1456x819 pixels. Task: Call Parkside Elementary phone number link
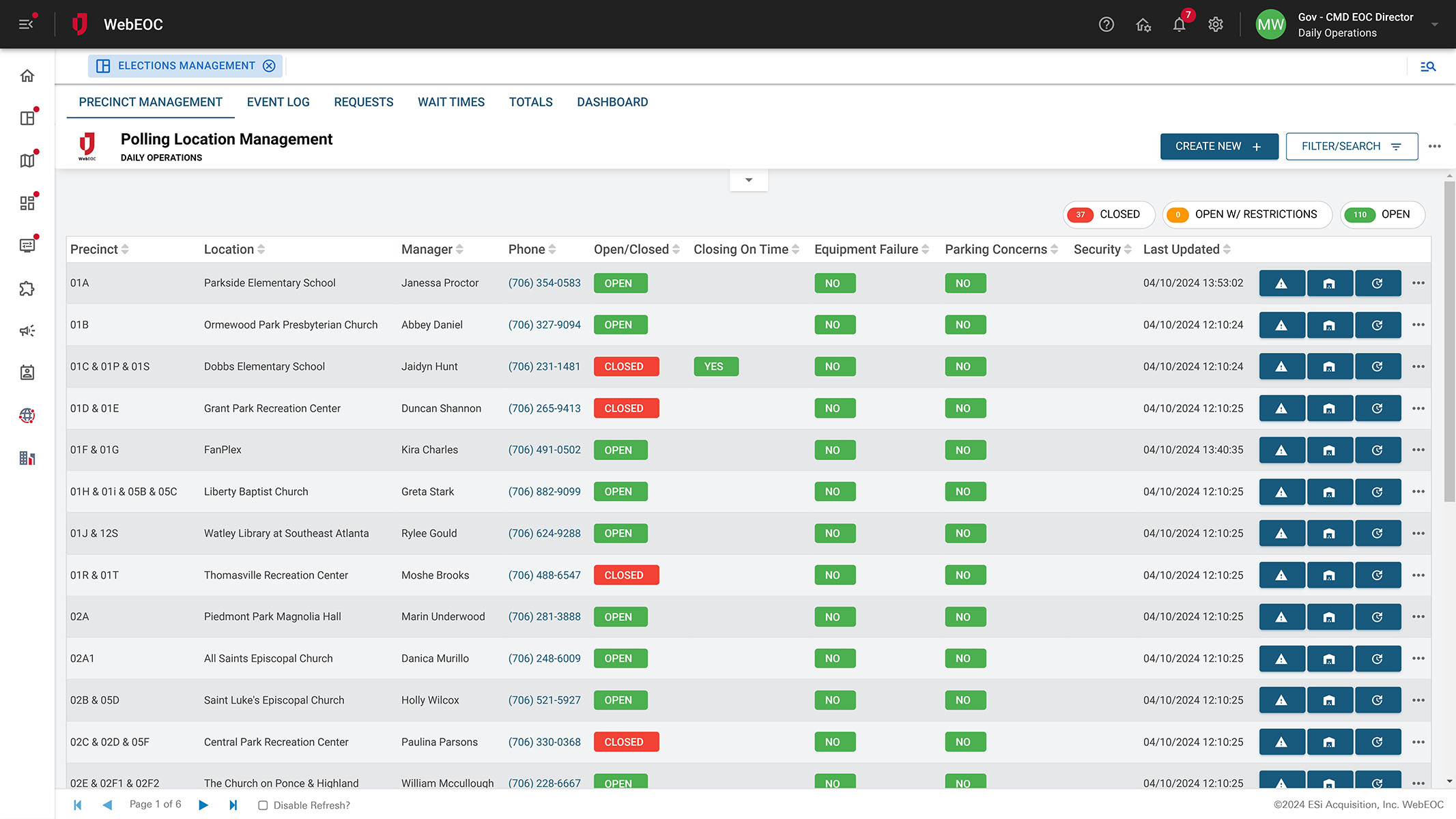click(x=545, y=283)
